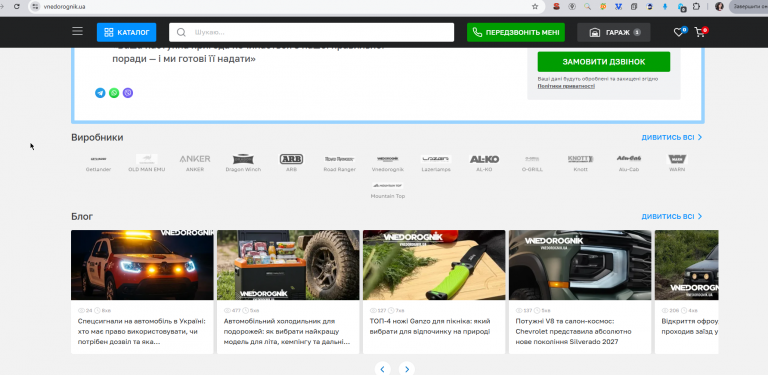Read the Потужні V8 Chevrolet article title

pyautogui.click(x=574, y=331)
